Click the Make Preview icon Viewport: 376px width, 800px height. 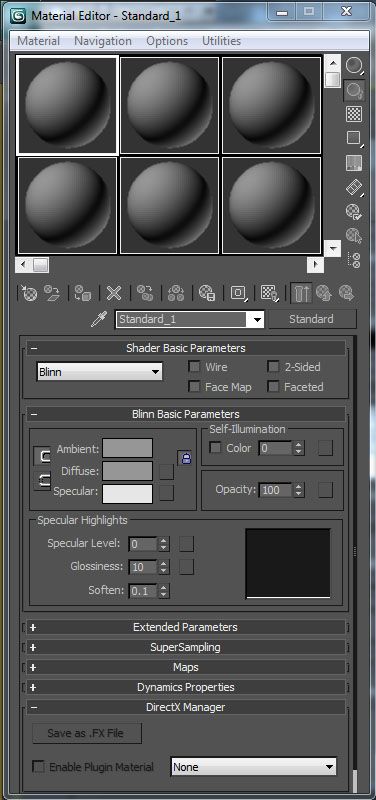(354, 187)
